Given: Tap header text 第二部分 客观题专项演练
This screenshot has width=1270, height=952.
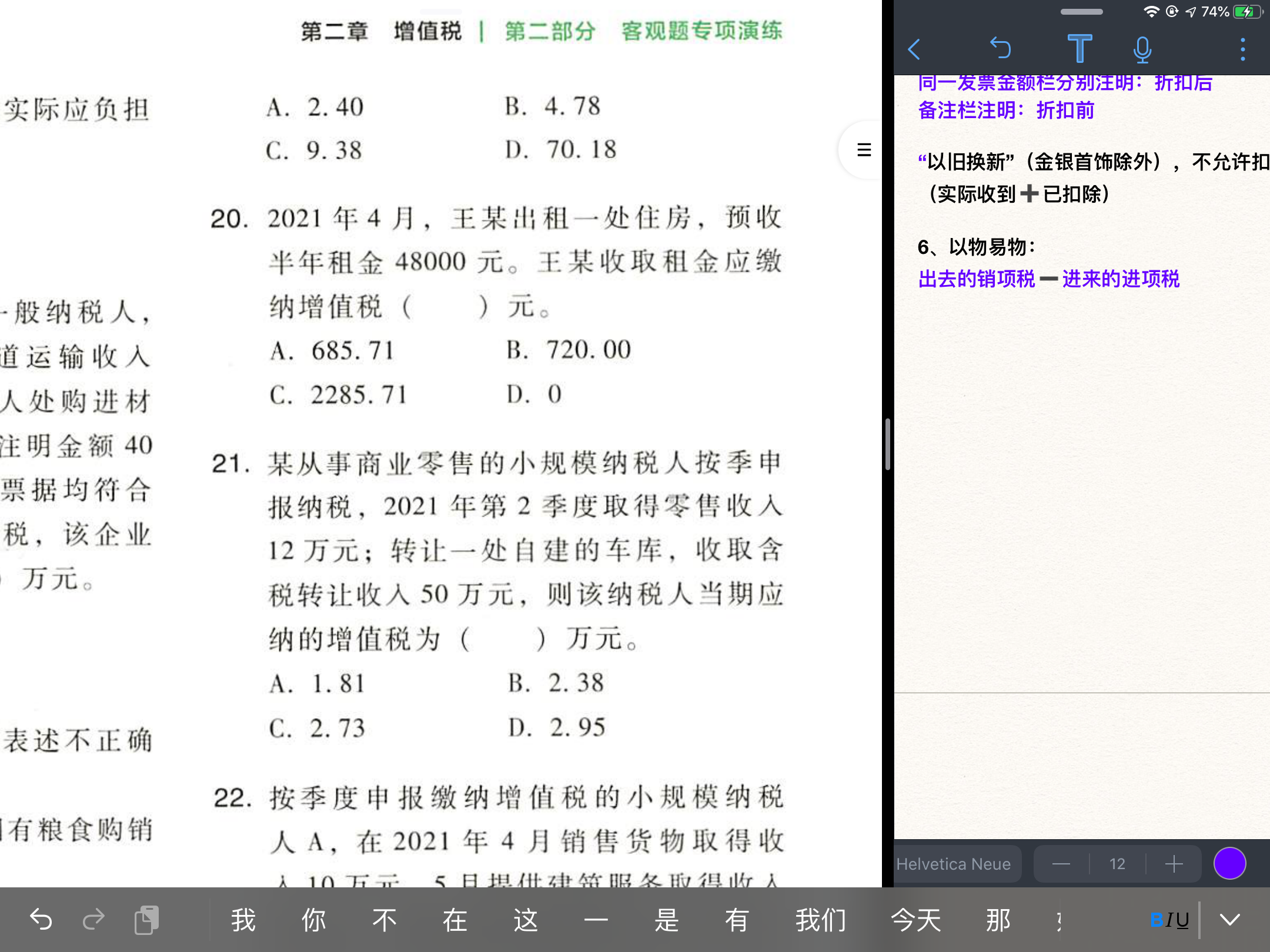Looking at the screenshot, I should [x=644, y=31].
